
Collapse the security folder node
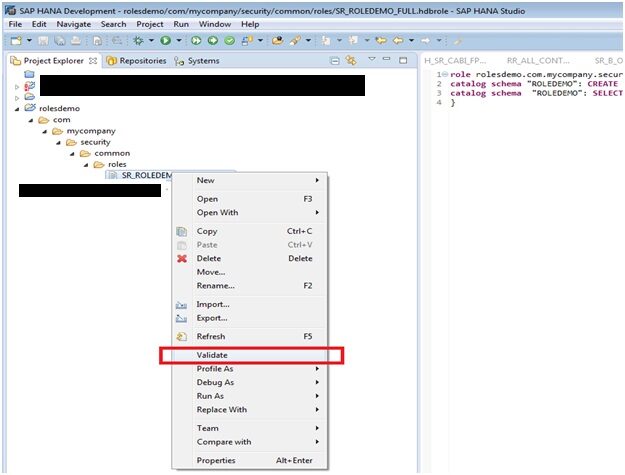[57, 142]
